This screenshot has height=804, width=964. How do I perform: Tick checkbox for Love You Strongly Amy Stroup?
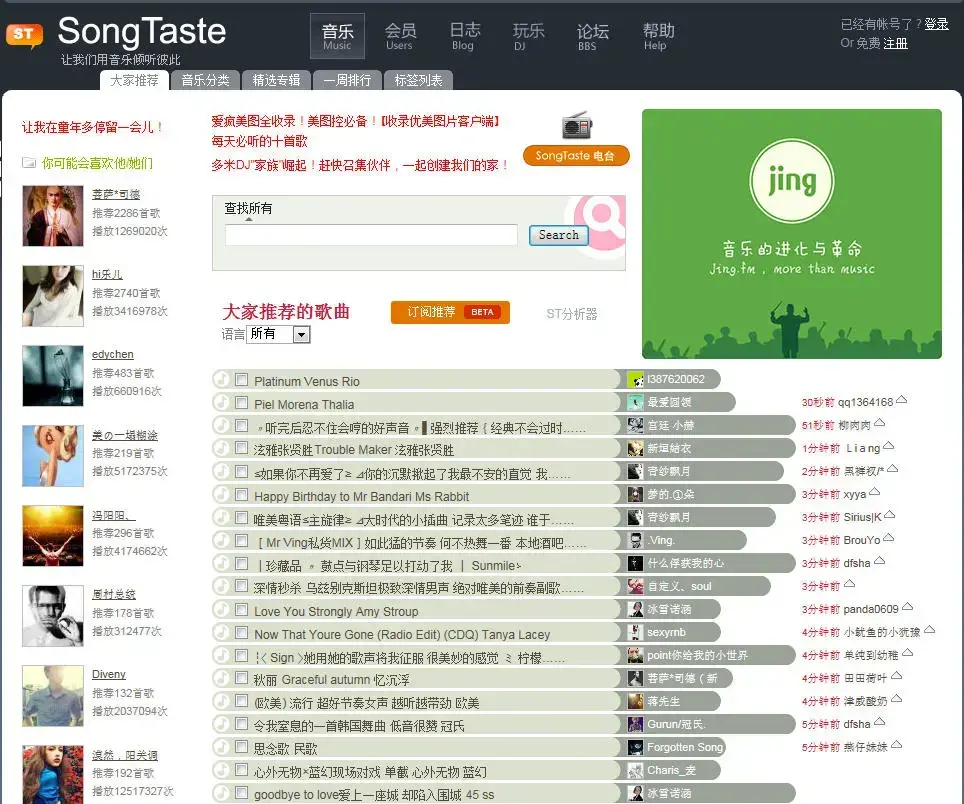point(242,610)
